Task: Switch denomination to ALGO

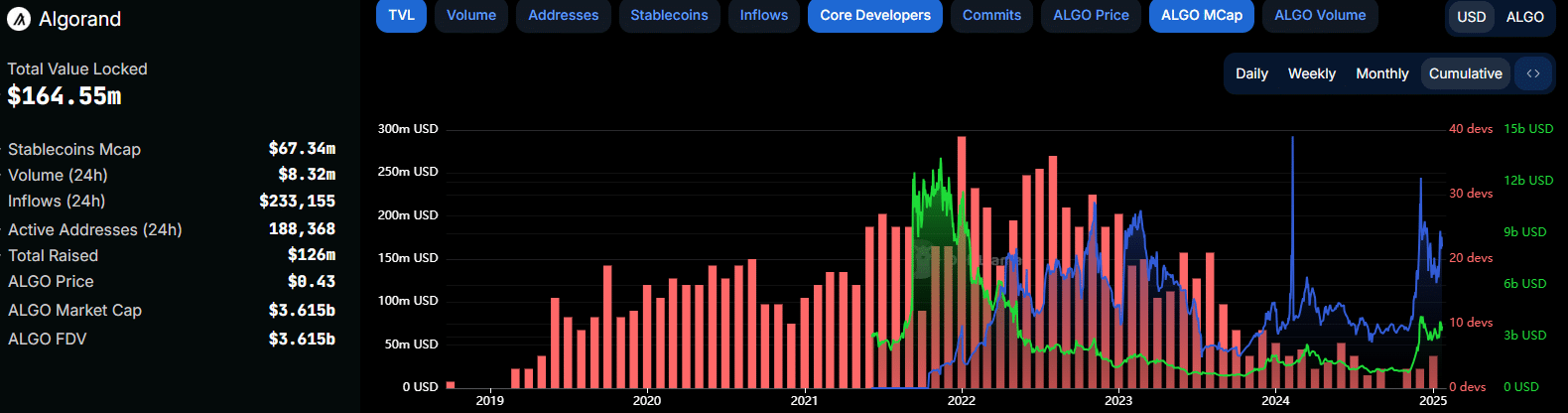Action: (1524, 17)
